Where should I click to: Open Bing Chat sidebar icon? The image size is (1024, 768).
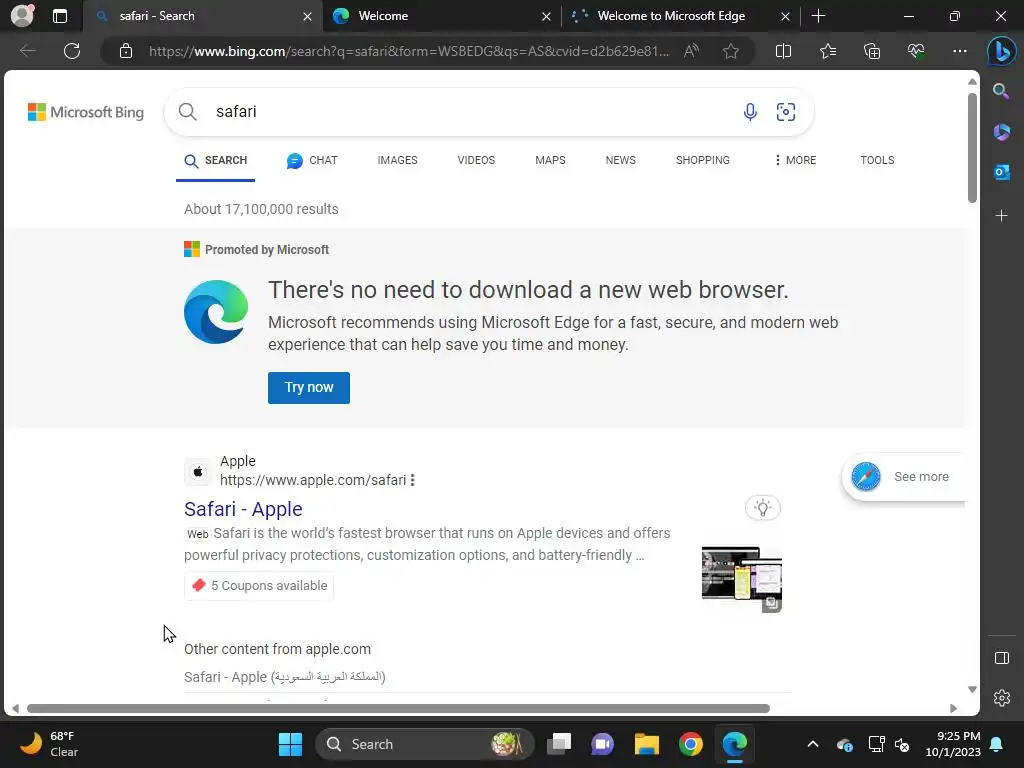point(1001,51)
